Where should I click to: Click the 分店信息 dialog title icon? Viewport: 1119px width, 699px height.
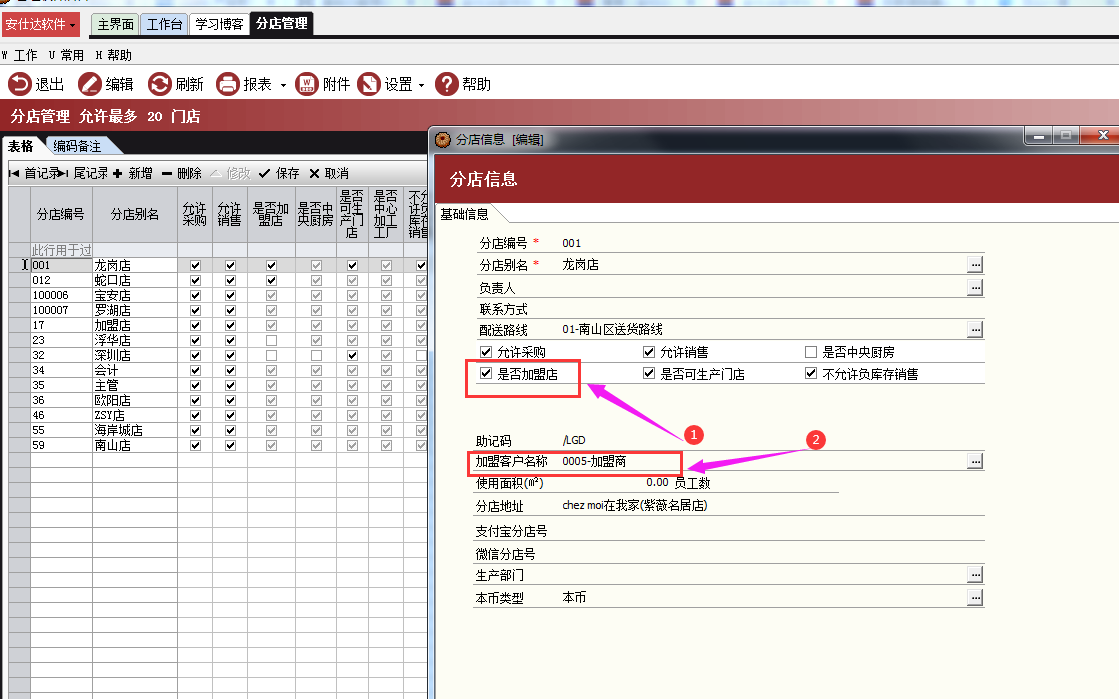point(443,139)
